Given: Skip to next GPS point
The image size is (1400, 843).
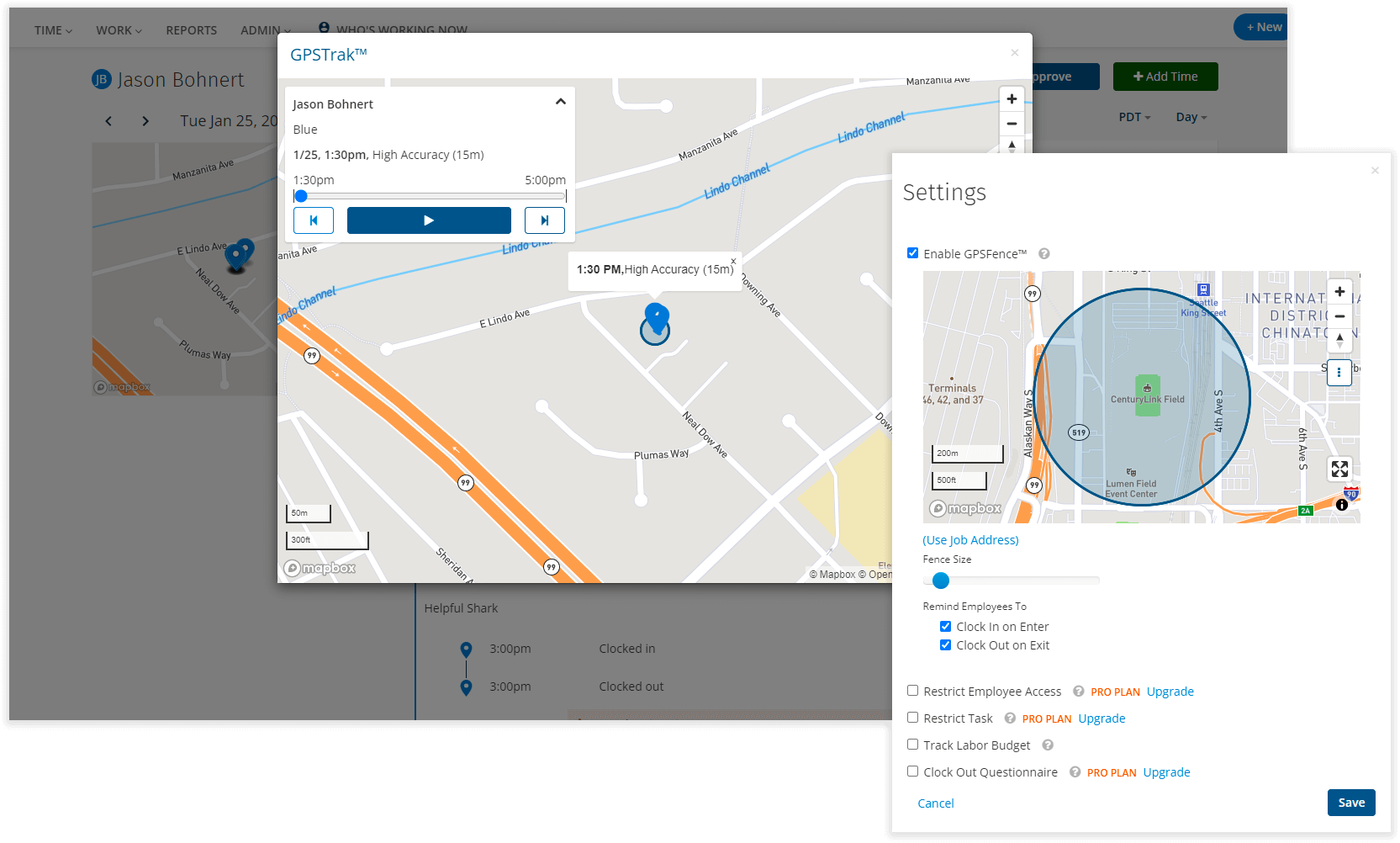Looking at the screenshot, I should click(545, 220).
